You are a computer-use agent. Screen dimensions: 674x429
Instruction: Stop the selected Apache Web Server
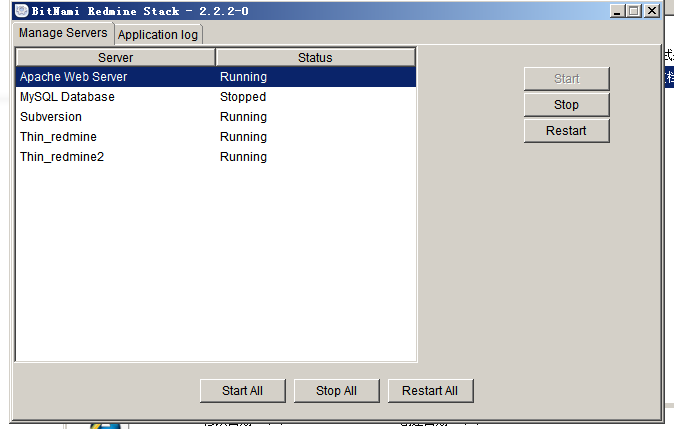click(566, 104)
